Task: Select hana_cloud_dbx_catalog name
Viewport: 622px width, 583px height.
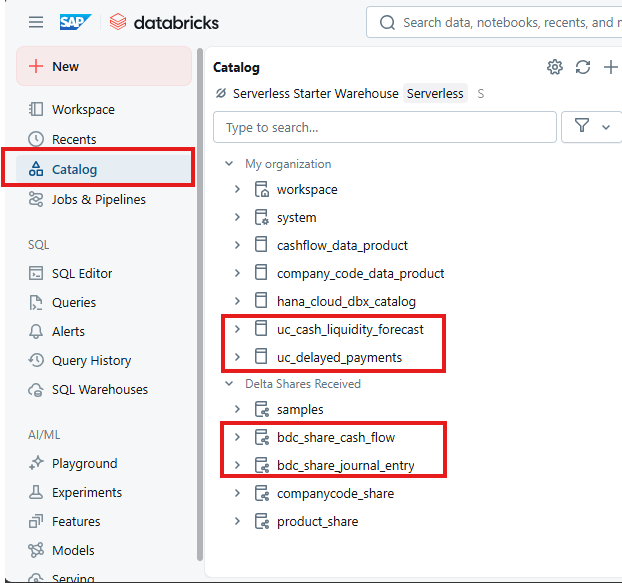Action: [346, 301]
